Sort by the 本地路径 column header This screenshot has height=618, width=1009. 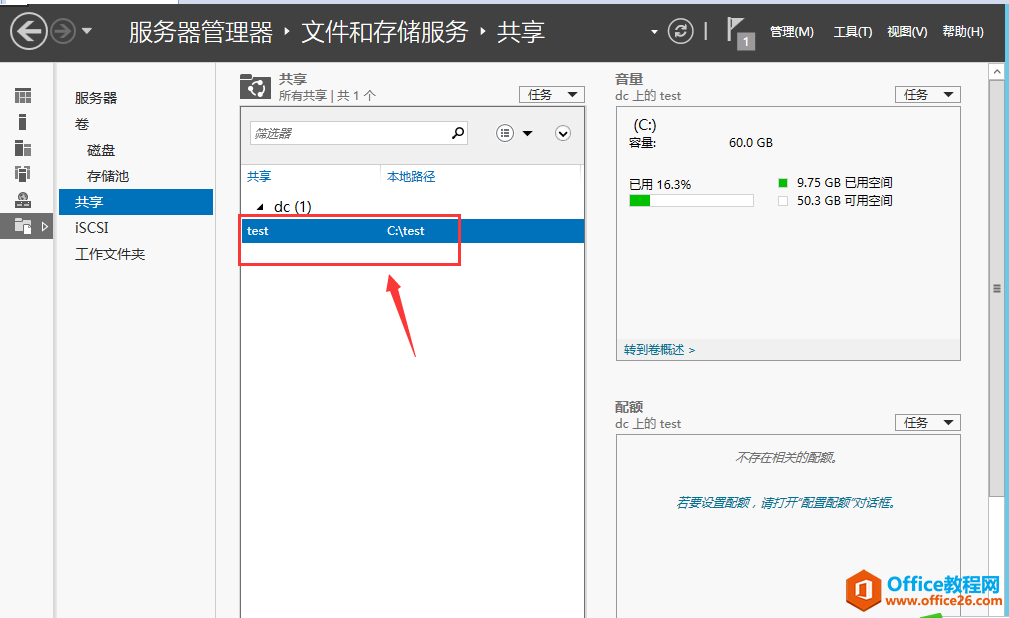[411, 176]
